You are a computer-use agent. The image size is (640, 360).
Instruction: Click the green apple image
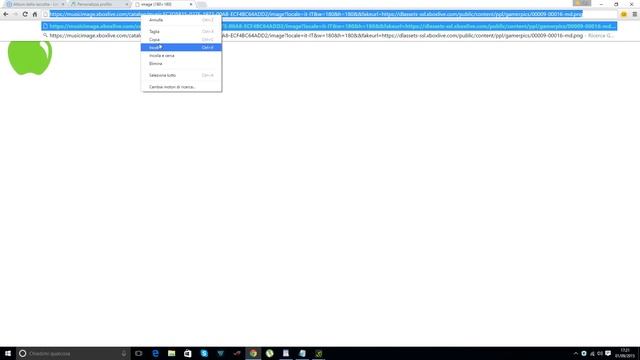tap(30, 58)
